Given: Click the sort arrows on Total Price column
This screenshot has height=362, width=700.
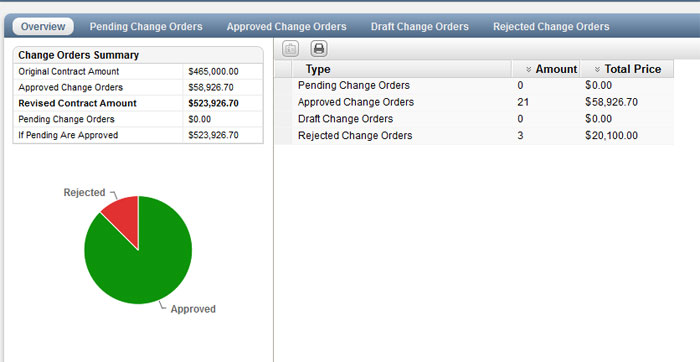Looking at the screenshot, I should [597, 69].
